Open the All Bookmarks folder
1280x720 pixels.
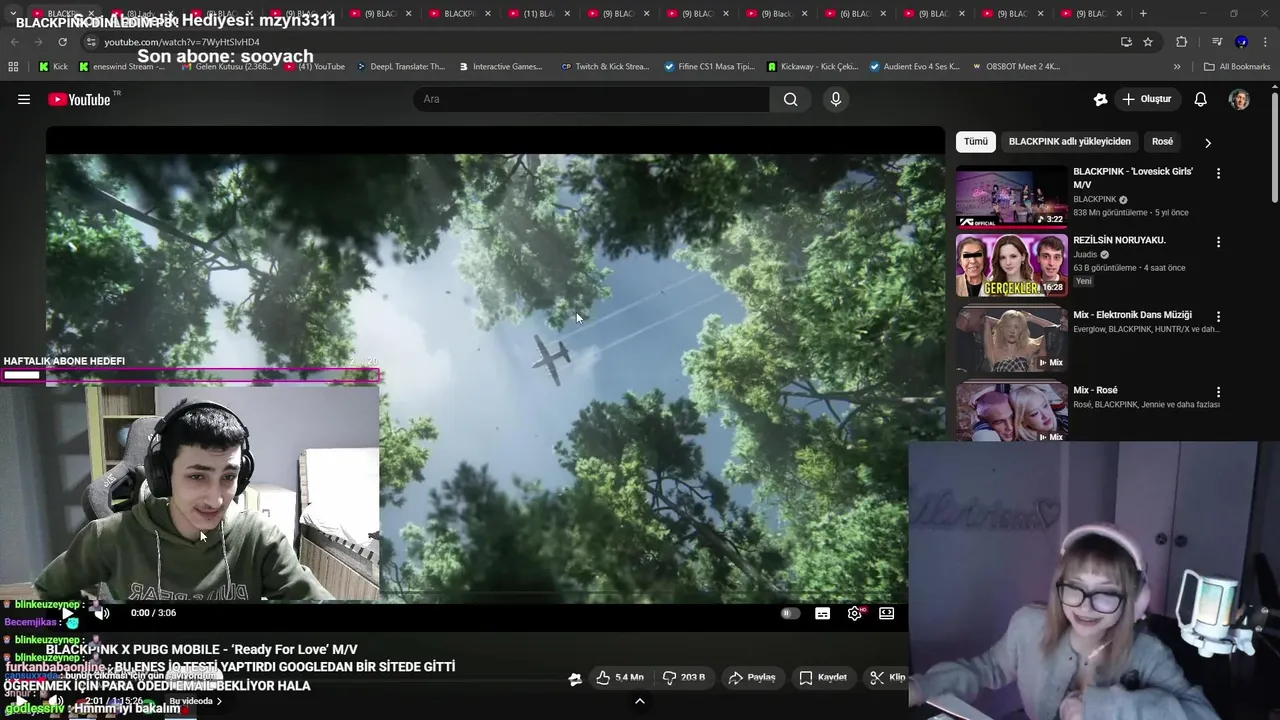point(1237,67)
